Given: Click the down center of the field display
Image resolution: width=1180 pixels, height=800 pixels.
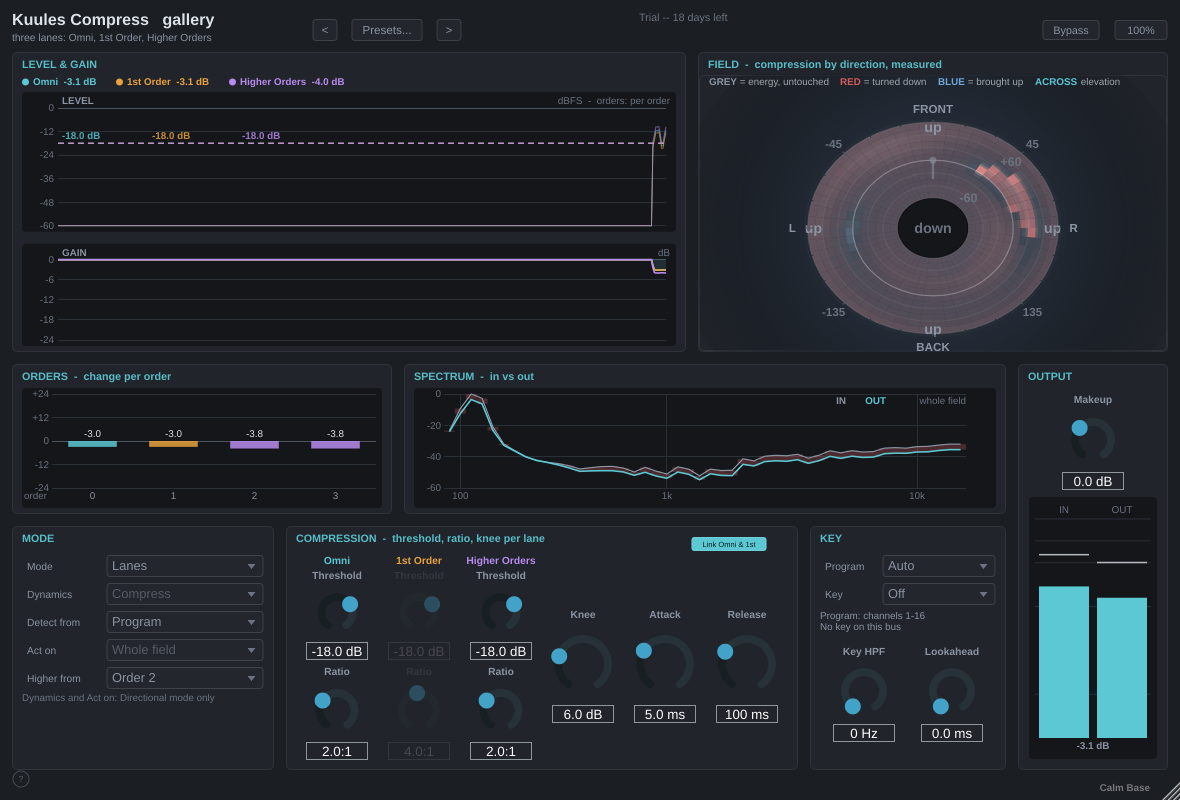Looking at the screenshot, I should tap(932, 228).
